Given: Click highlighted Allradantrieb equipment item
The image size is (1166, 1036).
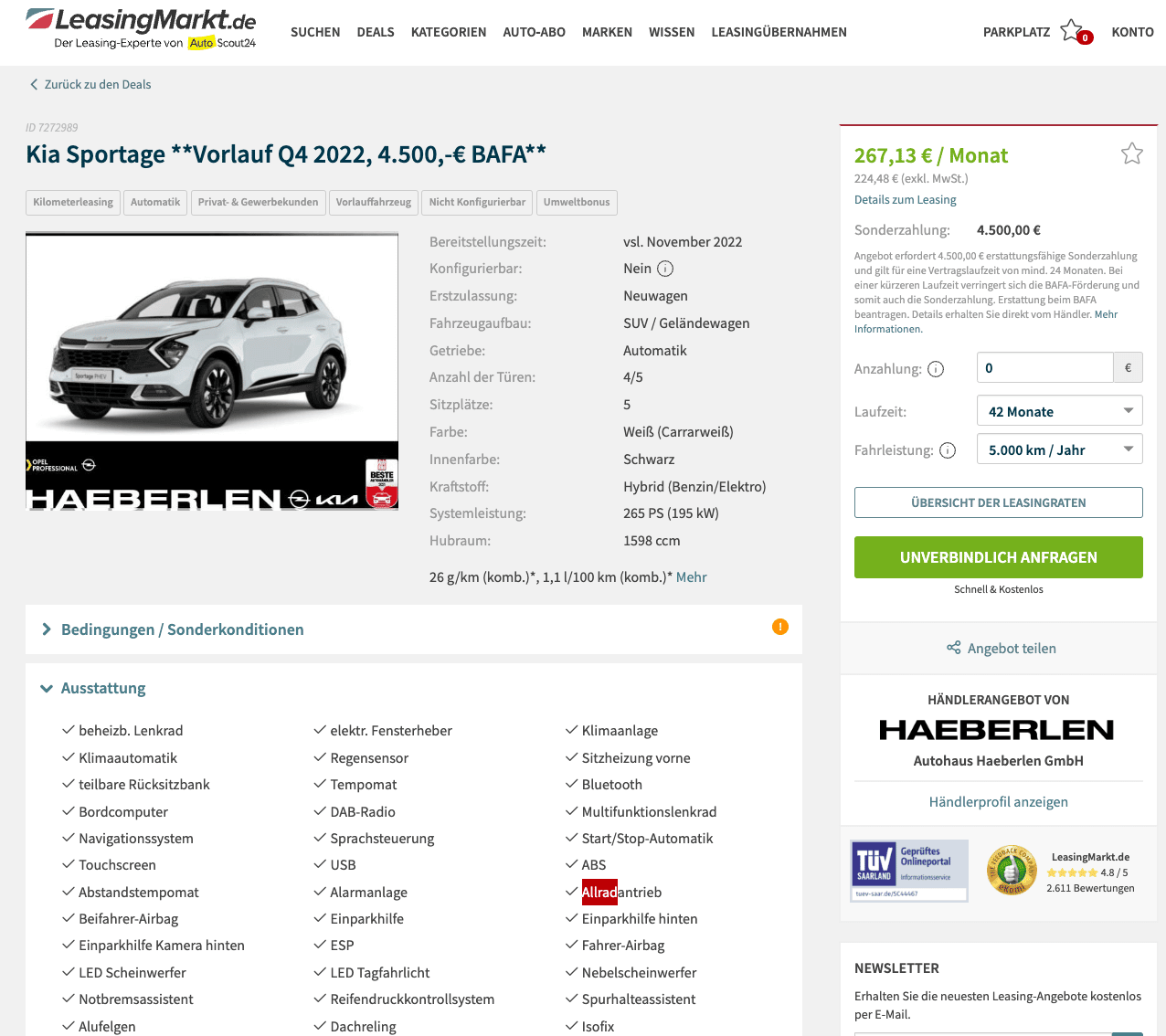Looking at the screenshot, I should pyautogui.click(x=621, y=893).
